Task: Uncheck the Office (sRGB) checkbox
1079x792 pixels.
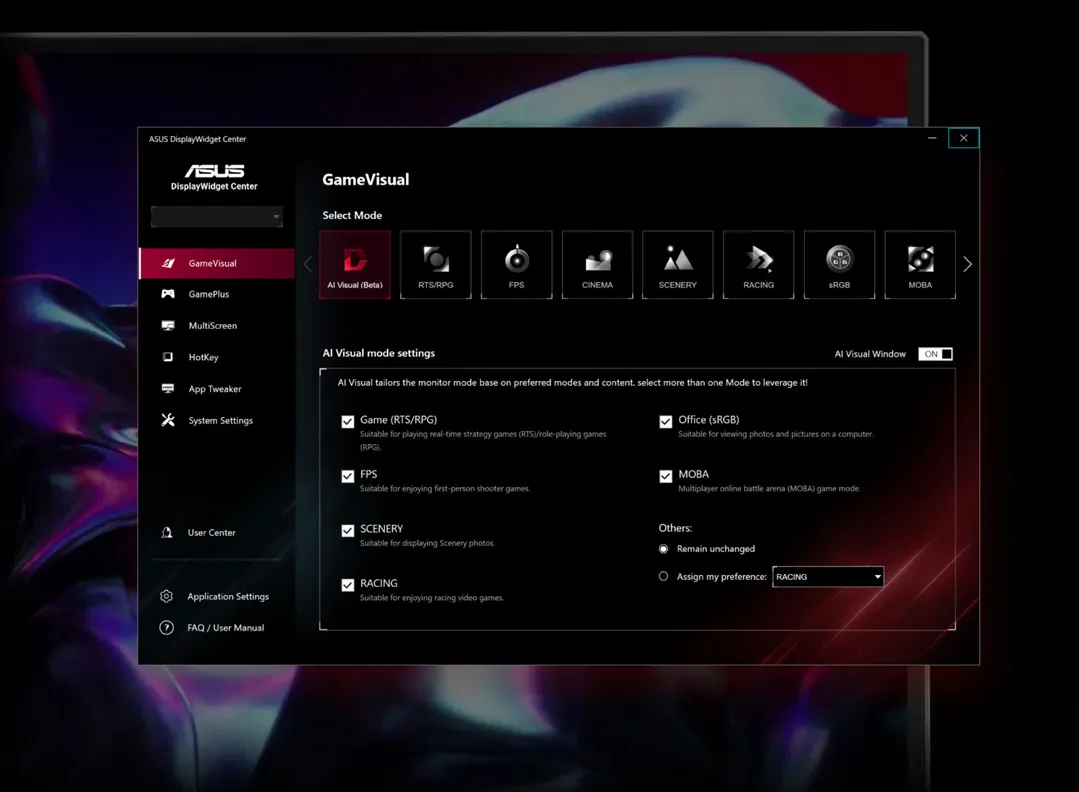Action: pyautogui.click(x=665, y=422)
